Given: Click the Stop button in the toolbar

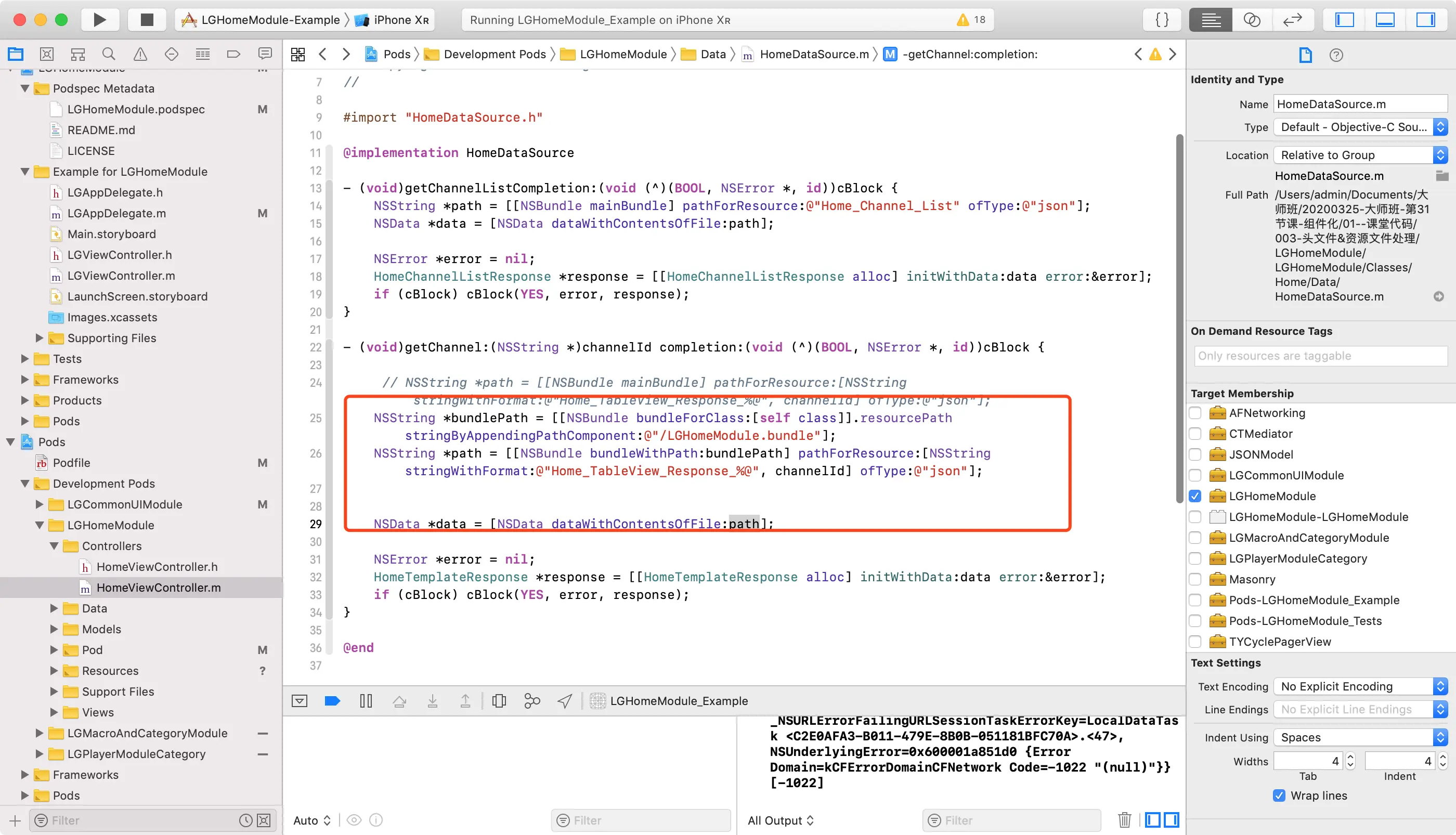Looking at the screenshot, I should coord(147,20).
